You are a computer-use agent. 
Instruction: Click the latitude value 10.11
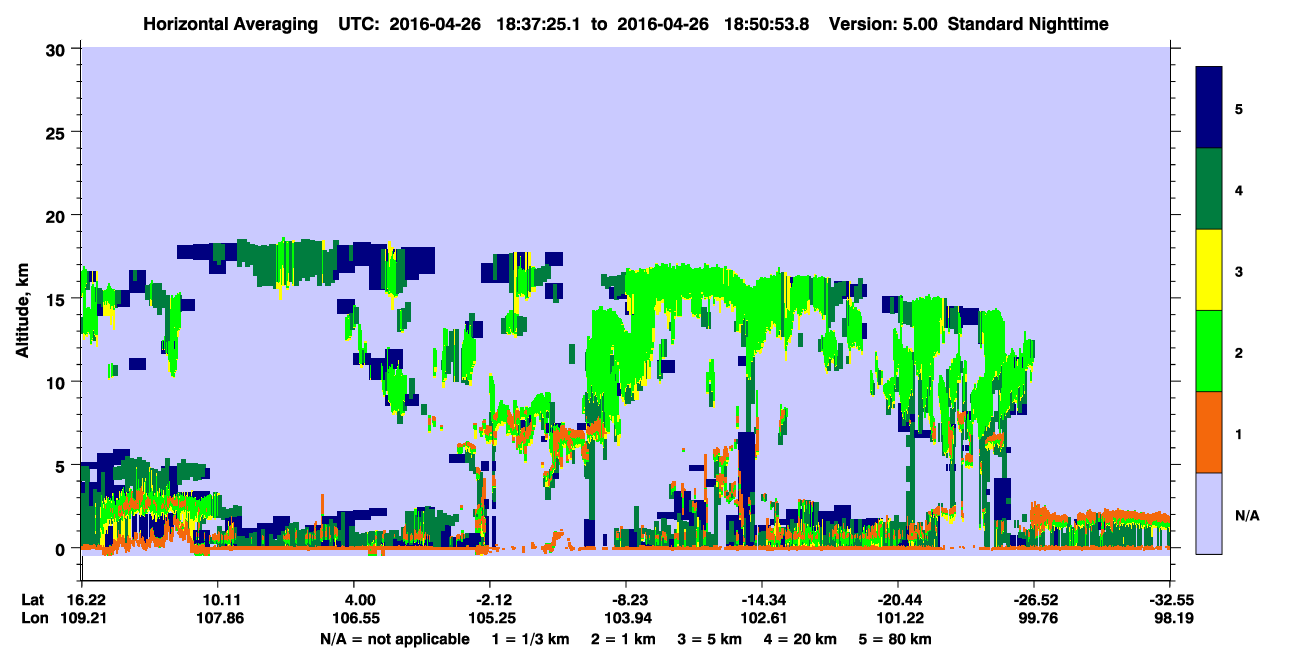point(217,599)
